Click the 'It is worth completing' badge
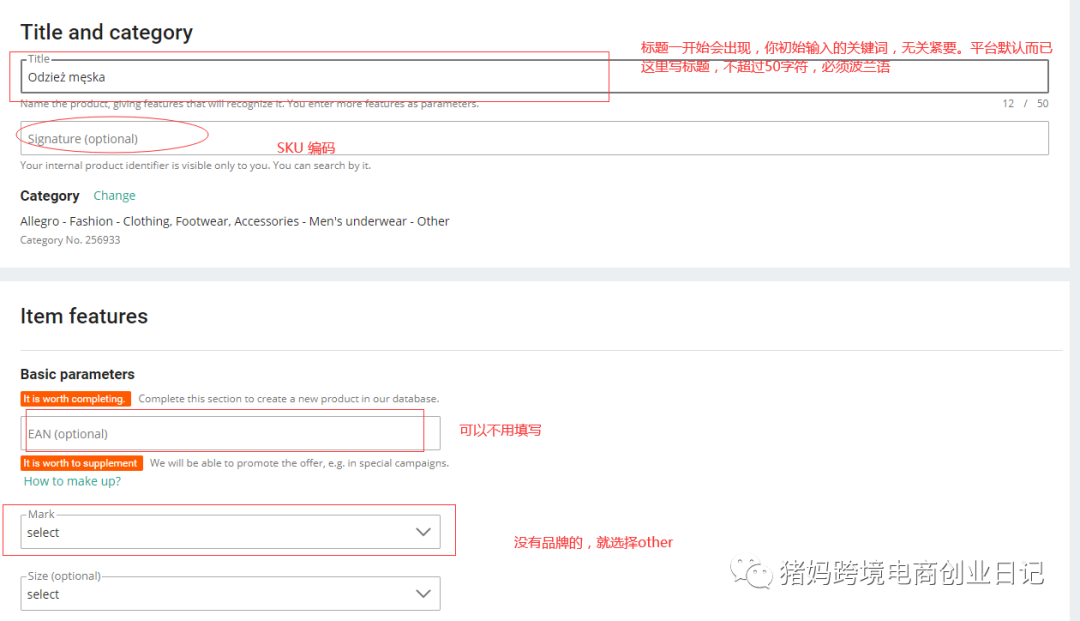 [x=76, y=398]
